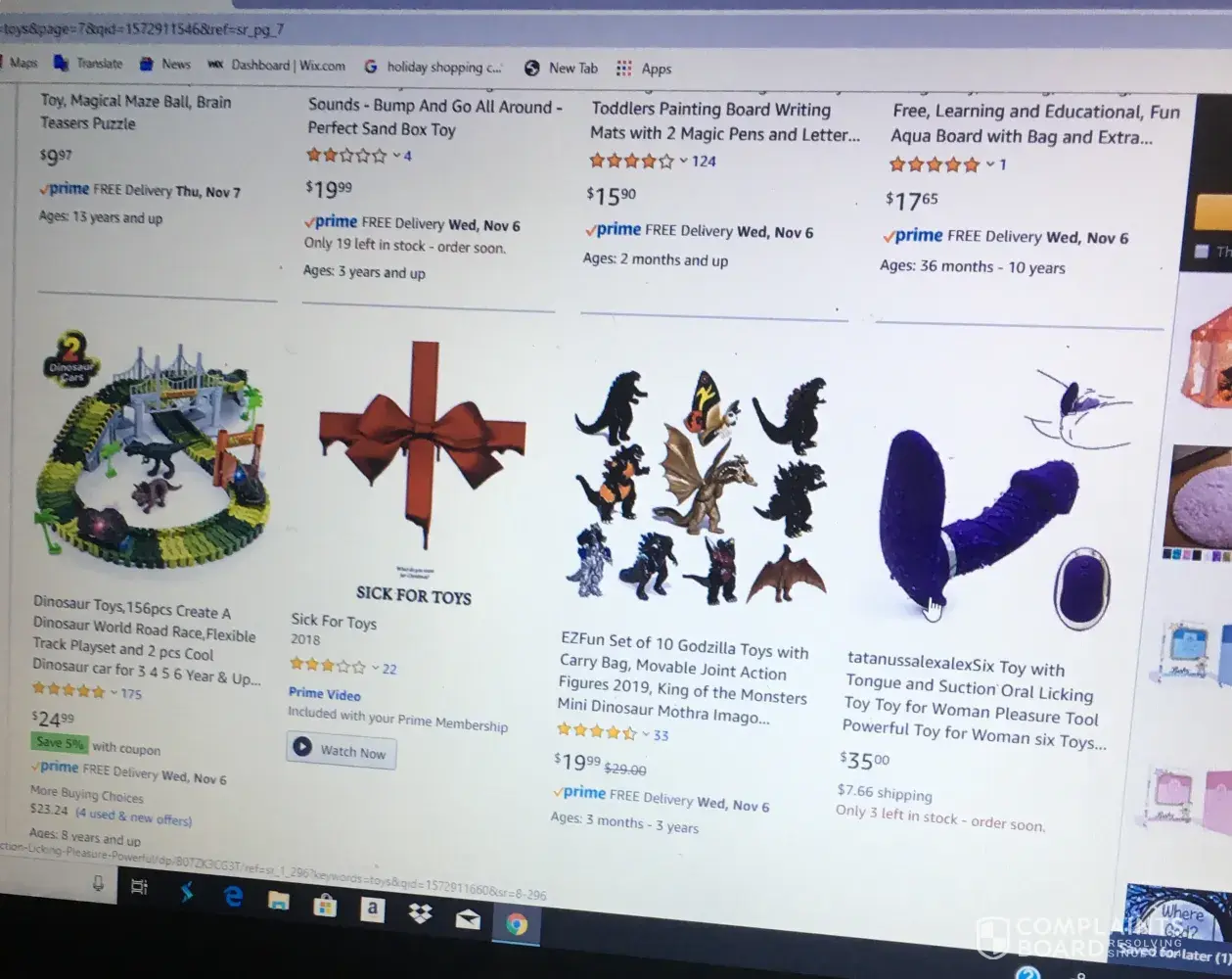Expand star rating chevron for Godzilla toys
This screenshot has height=979, width=1232.
point(646,733)
